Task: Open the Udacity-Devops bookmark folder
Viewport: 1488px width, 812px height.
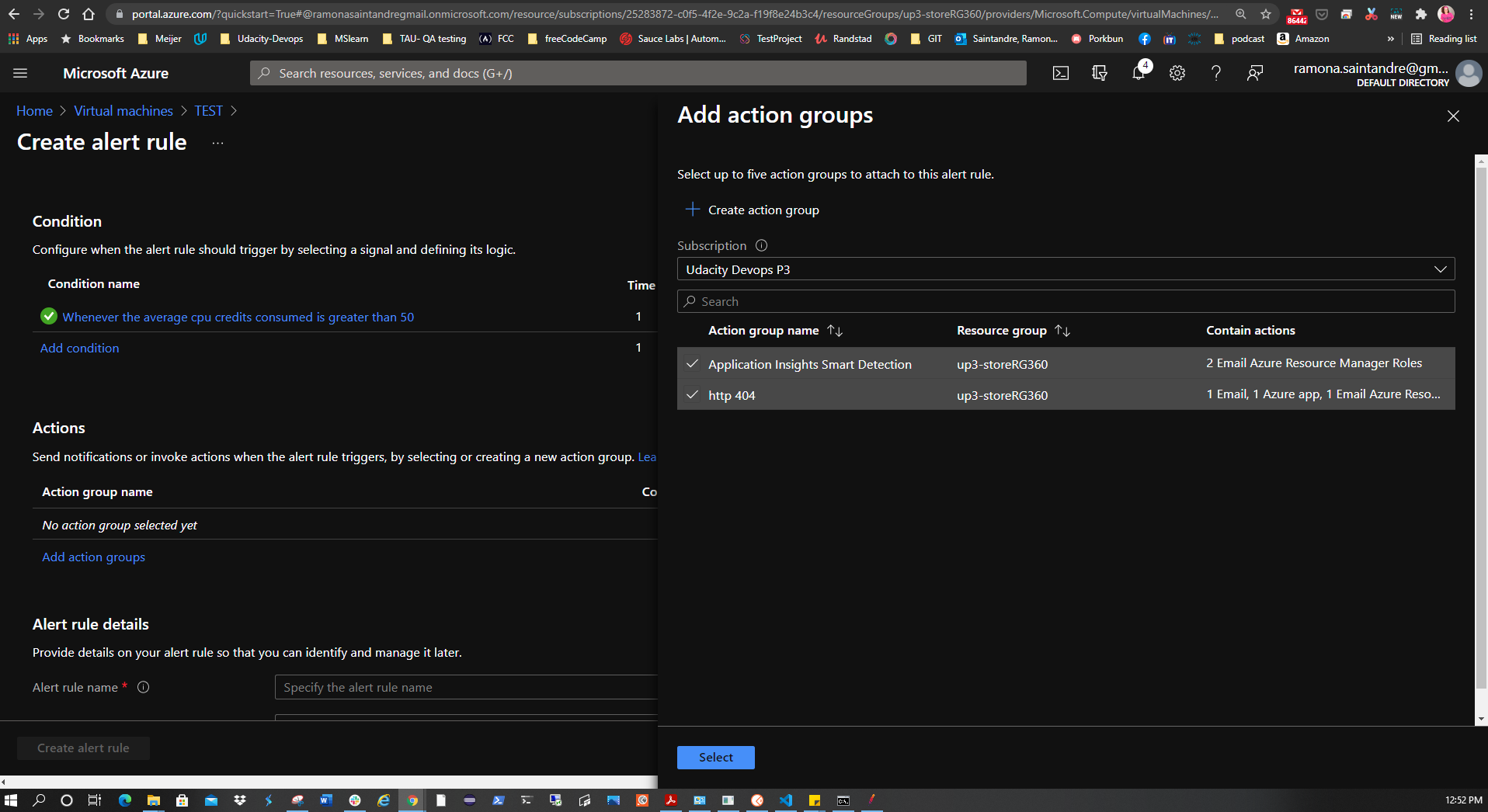Action: point(262,39)
